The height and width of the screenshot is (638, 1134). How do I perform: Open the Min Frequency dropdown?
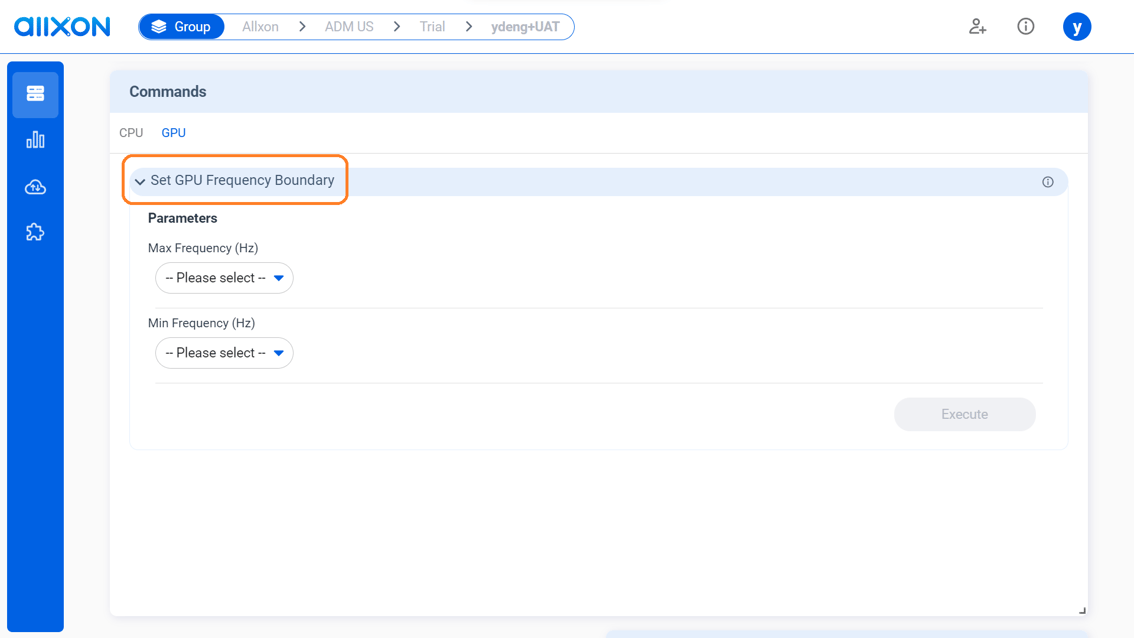point(224,353)
